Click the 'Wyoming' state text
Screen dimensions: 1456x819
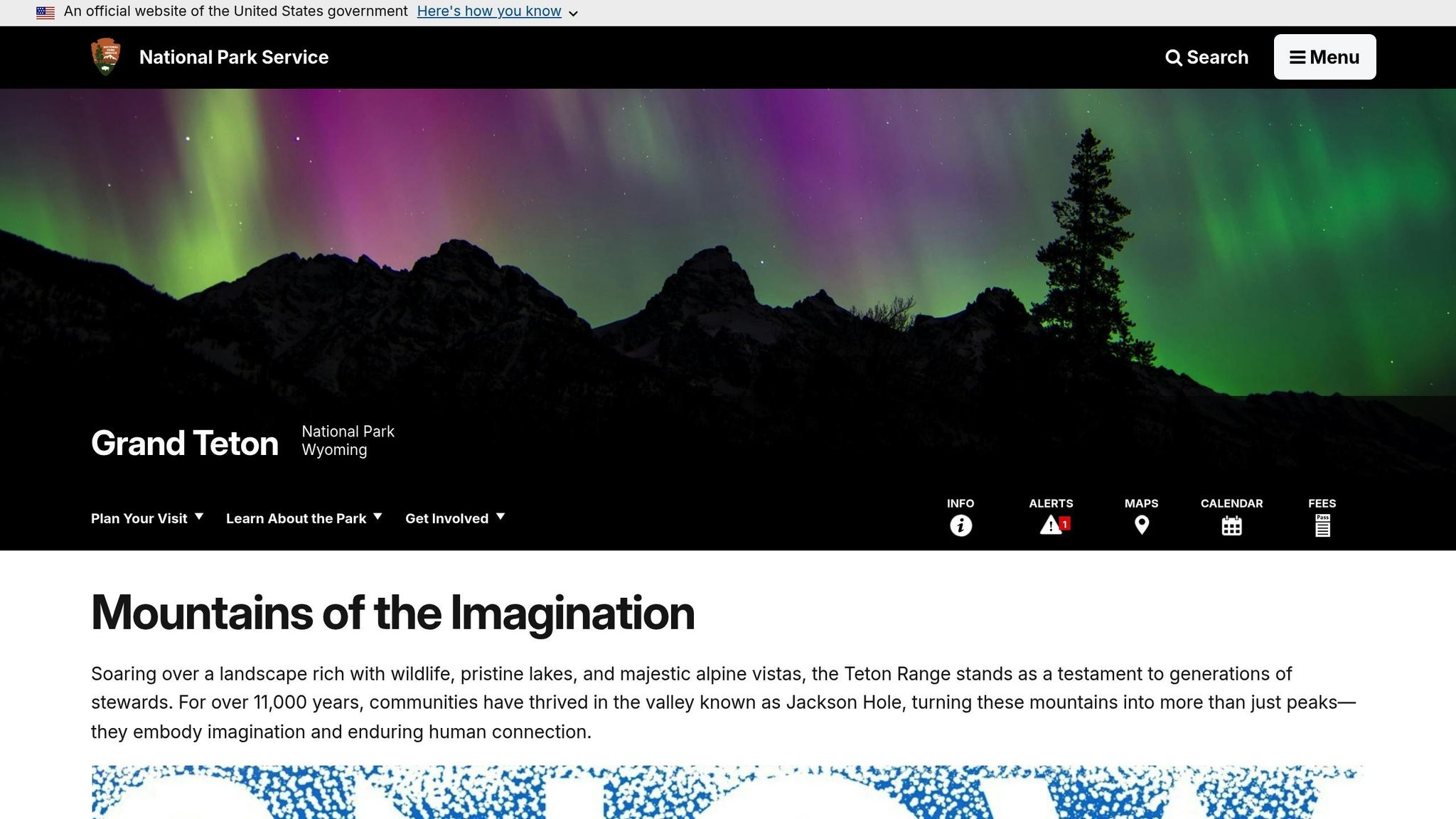[x=334, y=450]
